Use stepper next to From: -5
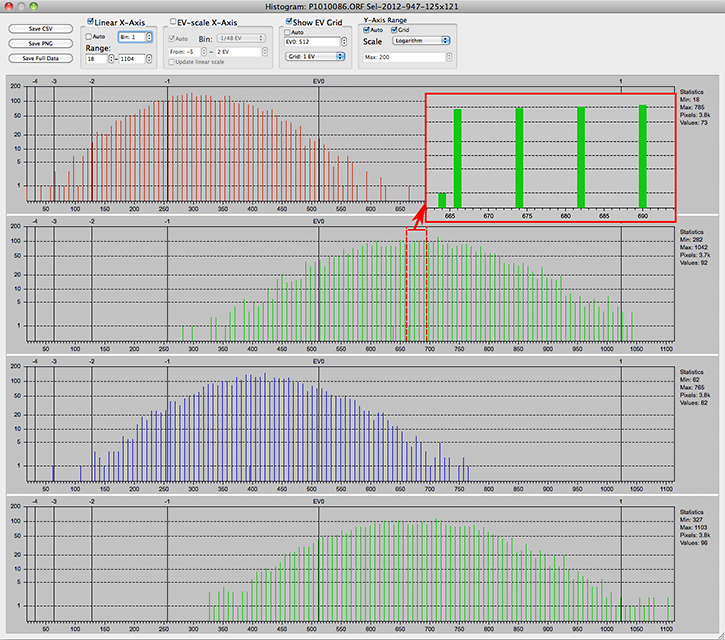 [x=204, y=52]
